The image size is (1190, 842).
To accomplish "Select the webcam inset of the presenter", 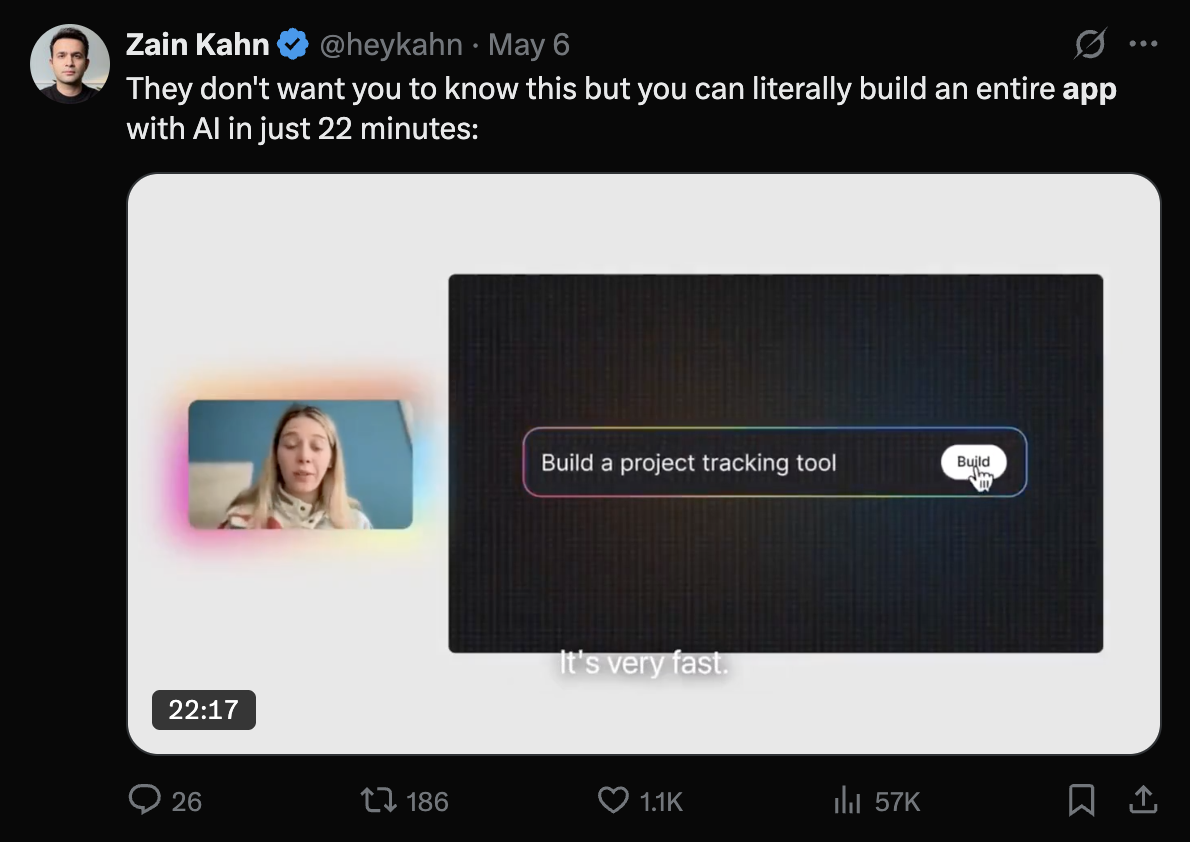I will pos(300,464).
